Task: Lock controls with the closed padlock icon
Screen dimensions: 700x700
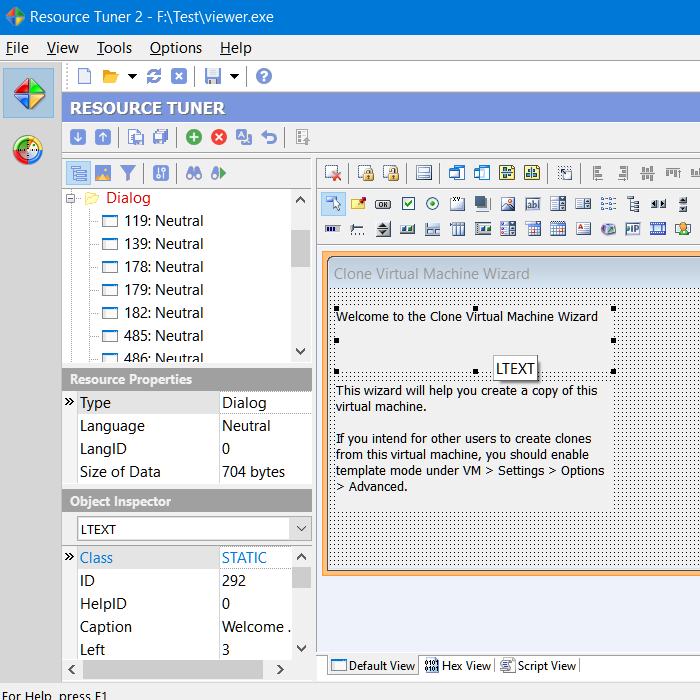Action: [366, 173]
